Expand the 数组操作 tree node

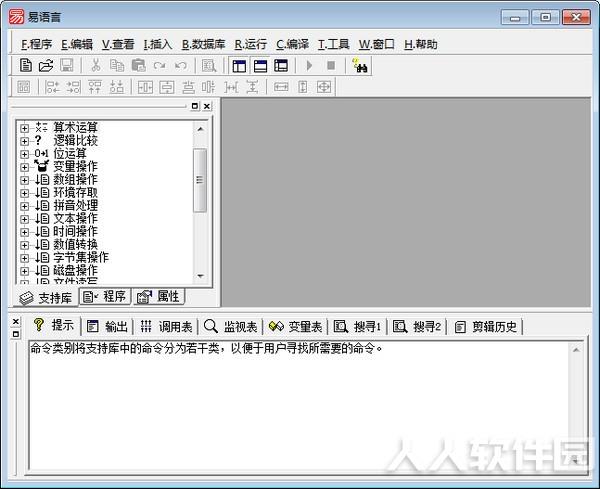pos(24,181)
